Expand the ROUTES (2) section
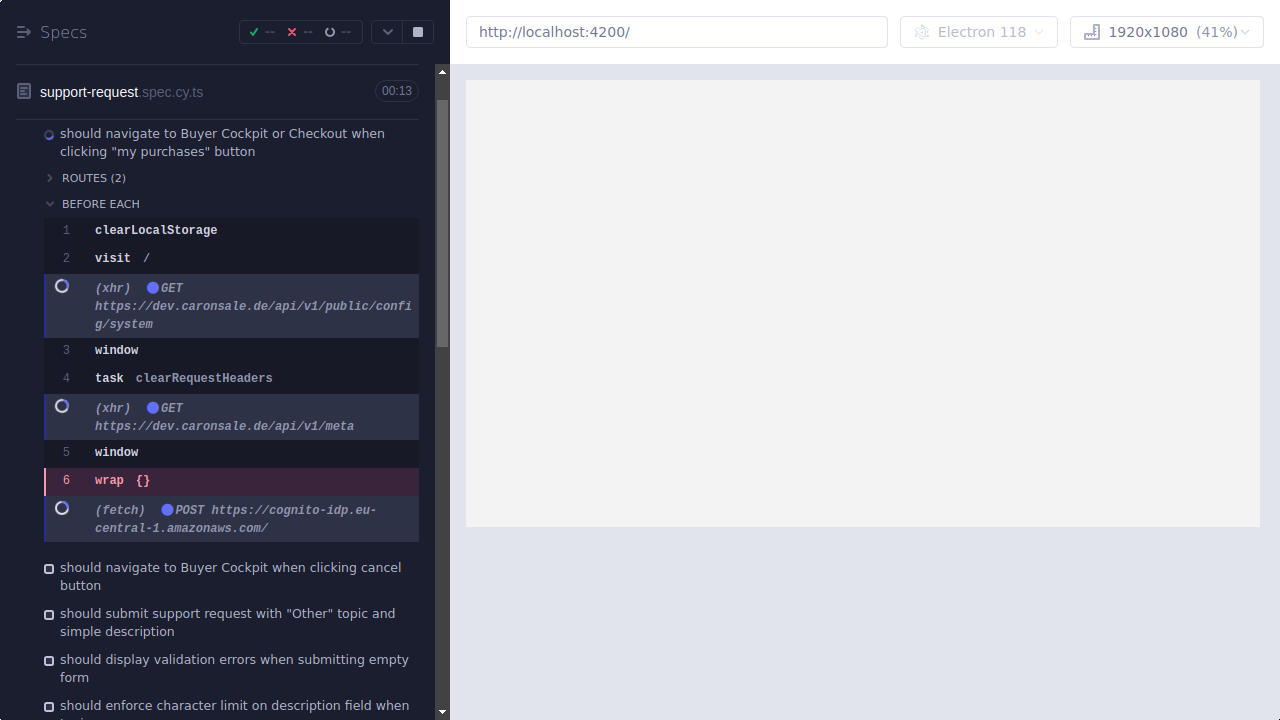This screenshot has width=1280, height=720. pyautogui.click(x=49, y=177)
